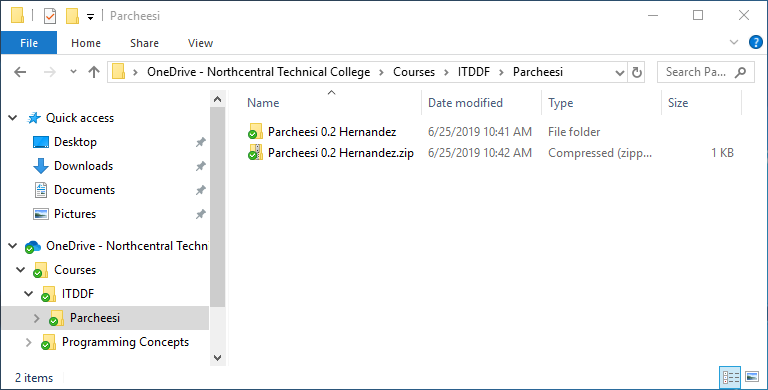Click the pin icon beside Documents
768x390 pixels.
coord(200,190)
